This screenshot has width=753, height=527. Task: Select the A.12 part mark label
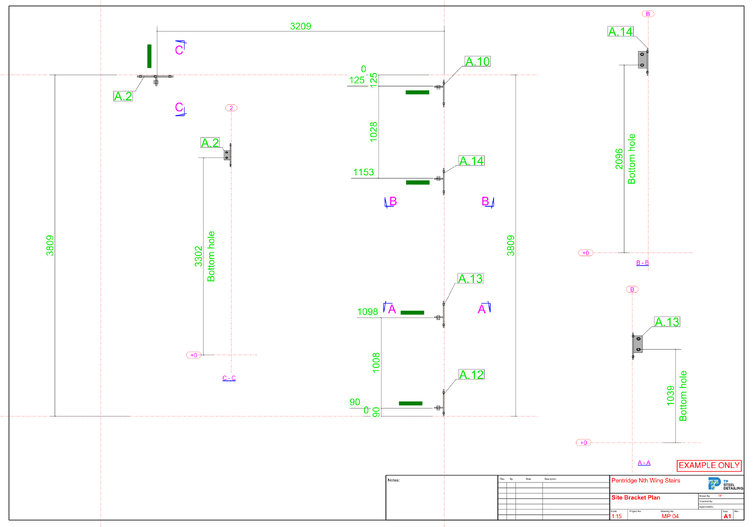[471, 374]
